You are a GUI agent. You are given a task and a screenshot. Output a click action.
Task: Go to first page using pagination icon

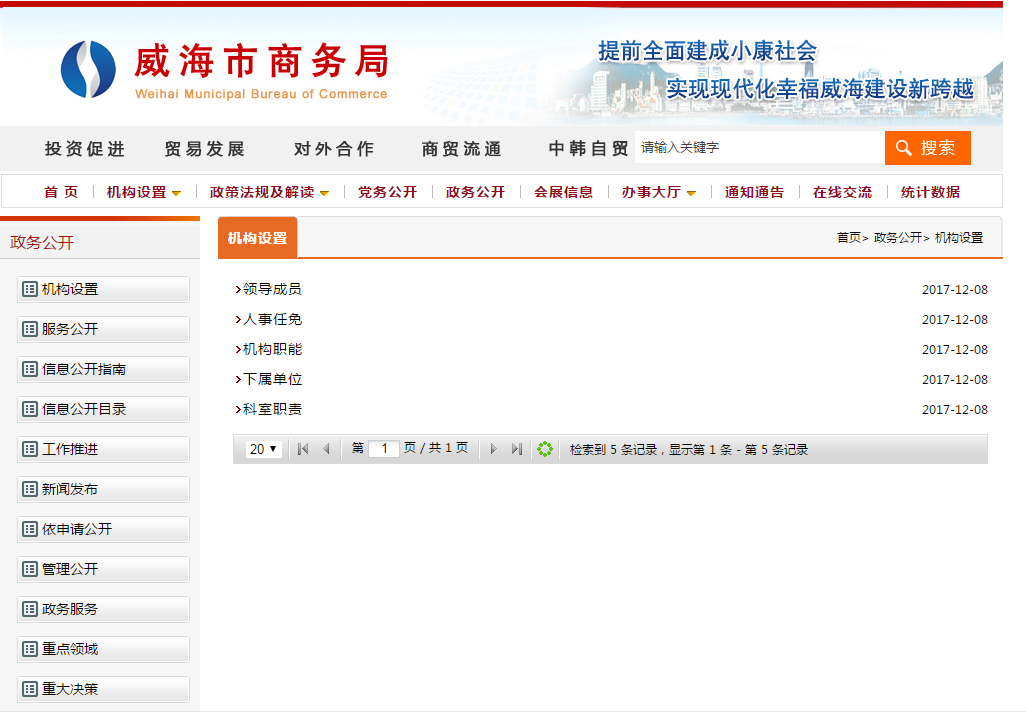(303, 450)
